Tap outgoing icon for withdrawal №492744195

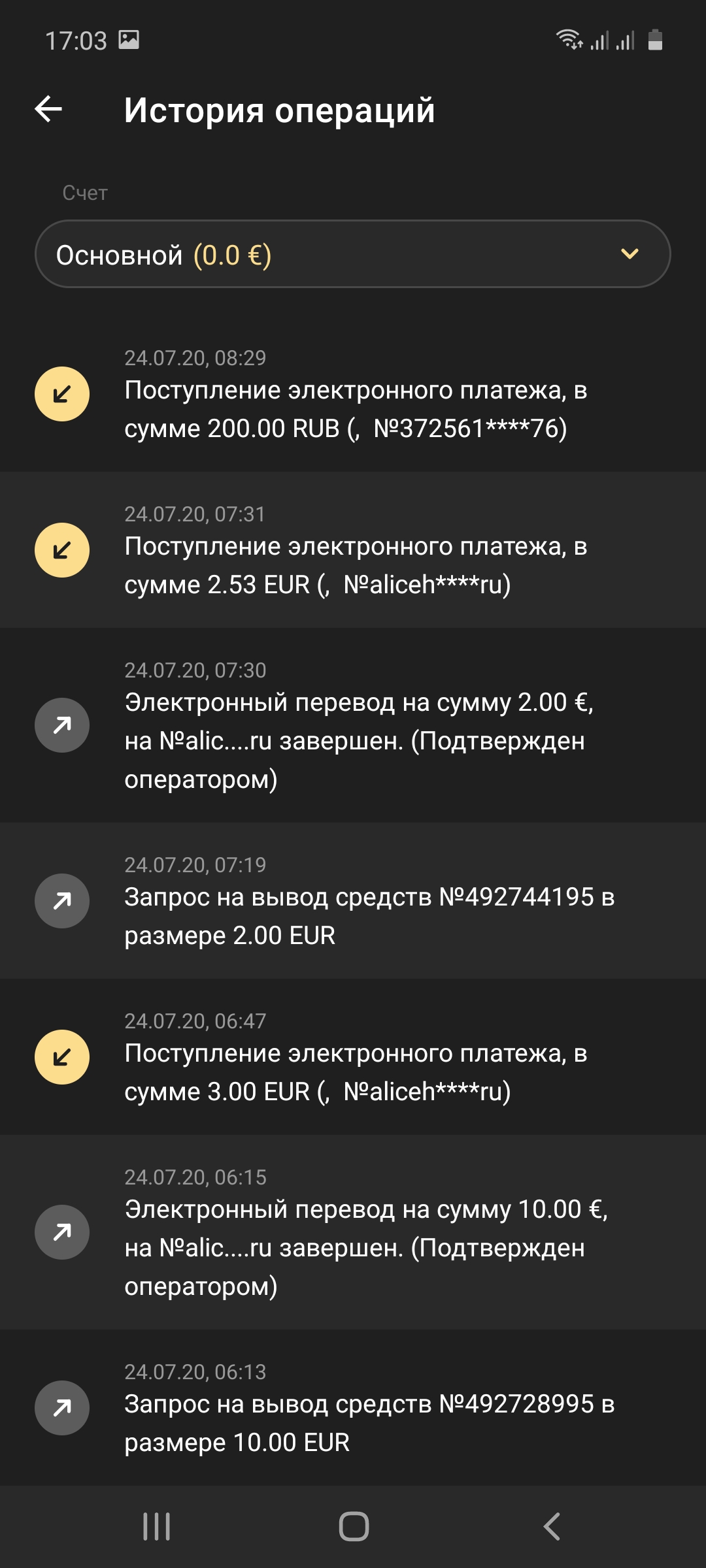(x=62, y=901)
